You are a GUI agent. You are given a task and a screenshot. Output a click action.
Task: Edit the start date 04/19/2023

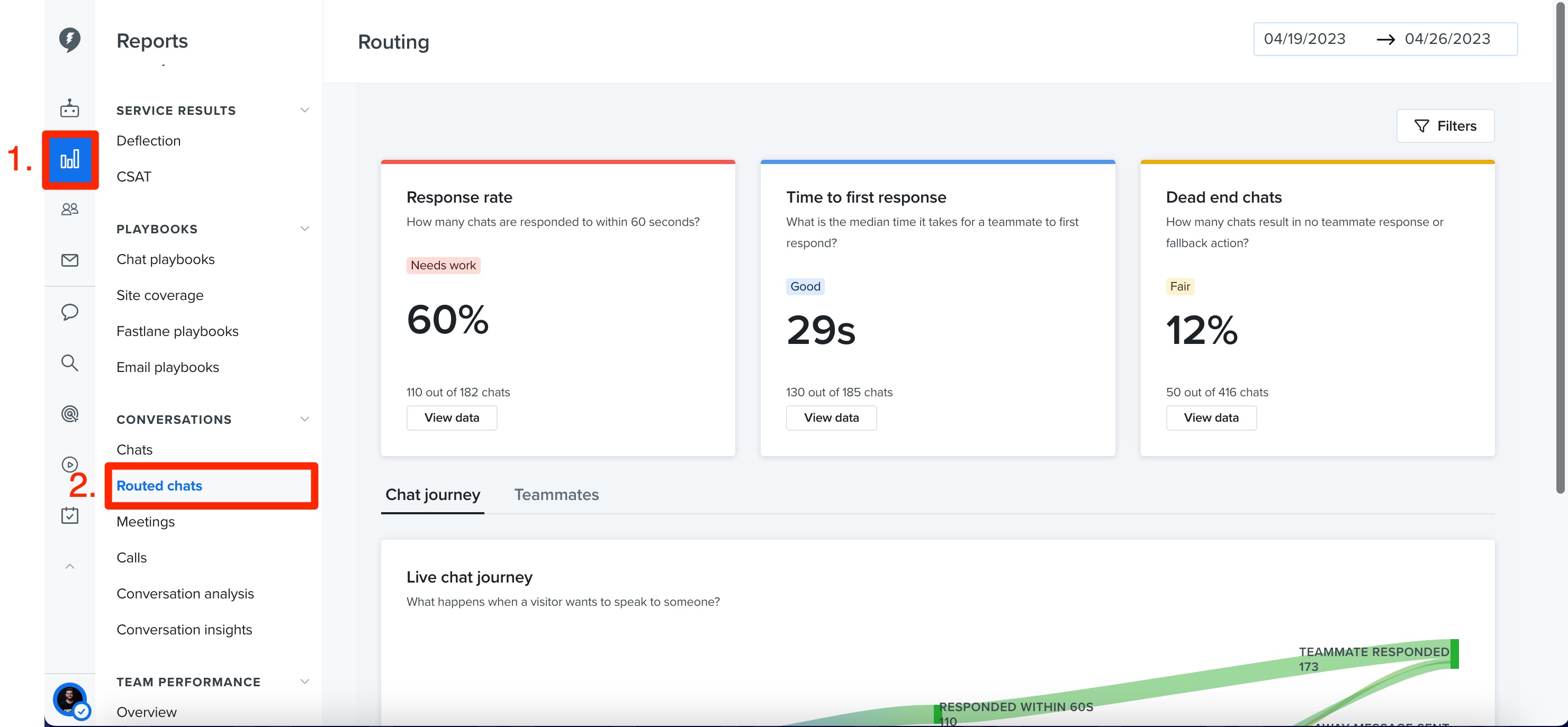coord(1304,39)
